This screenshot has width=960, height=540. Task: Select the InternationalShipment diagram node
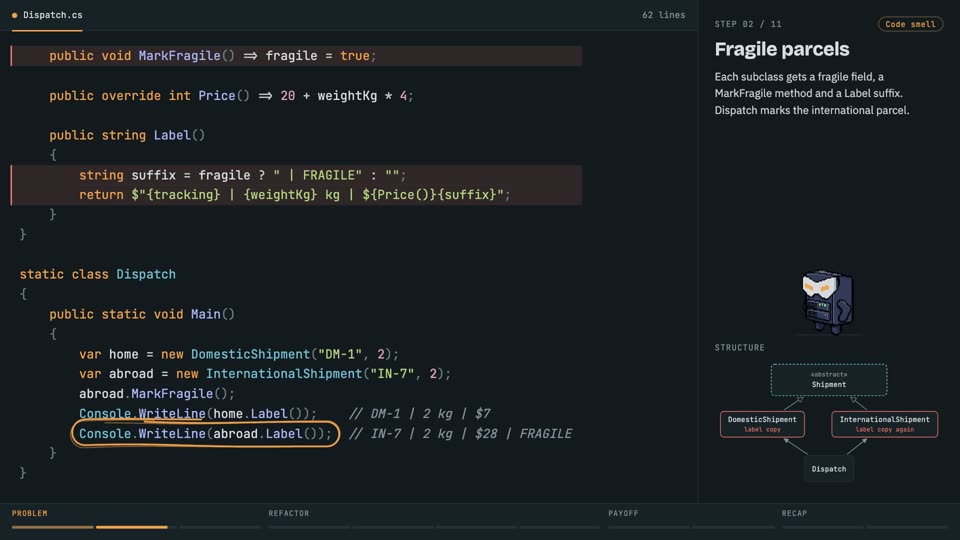884,424
